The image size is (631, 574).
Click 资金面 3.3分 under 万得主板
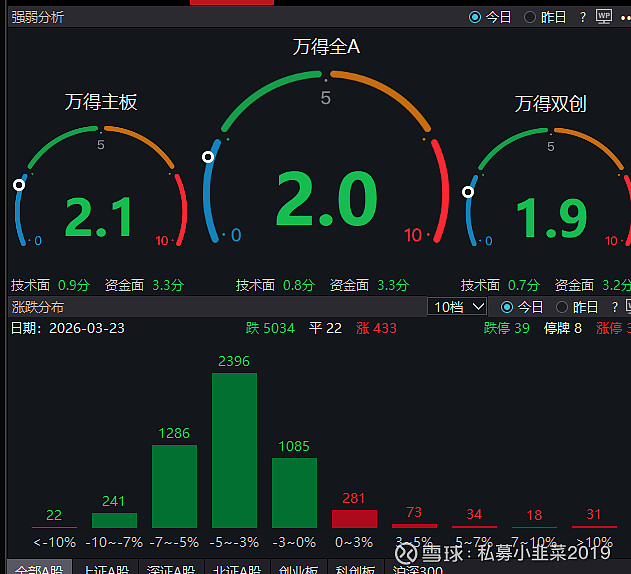144,285
